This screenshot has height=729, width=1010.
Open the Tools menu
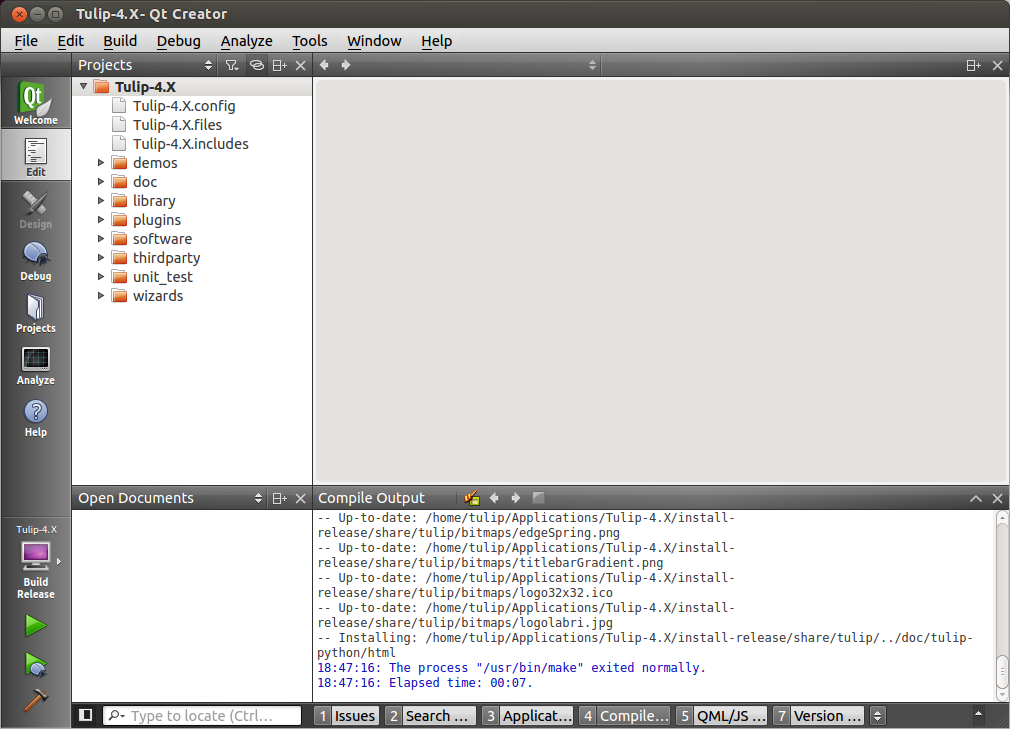310,41
